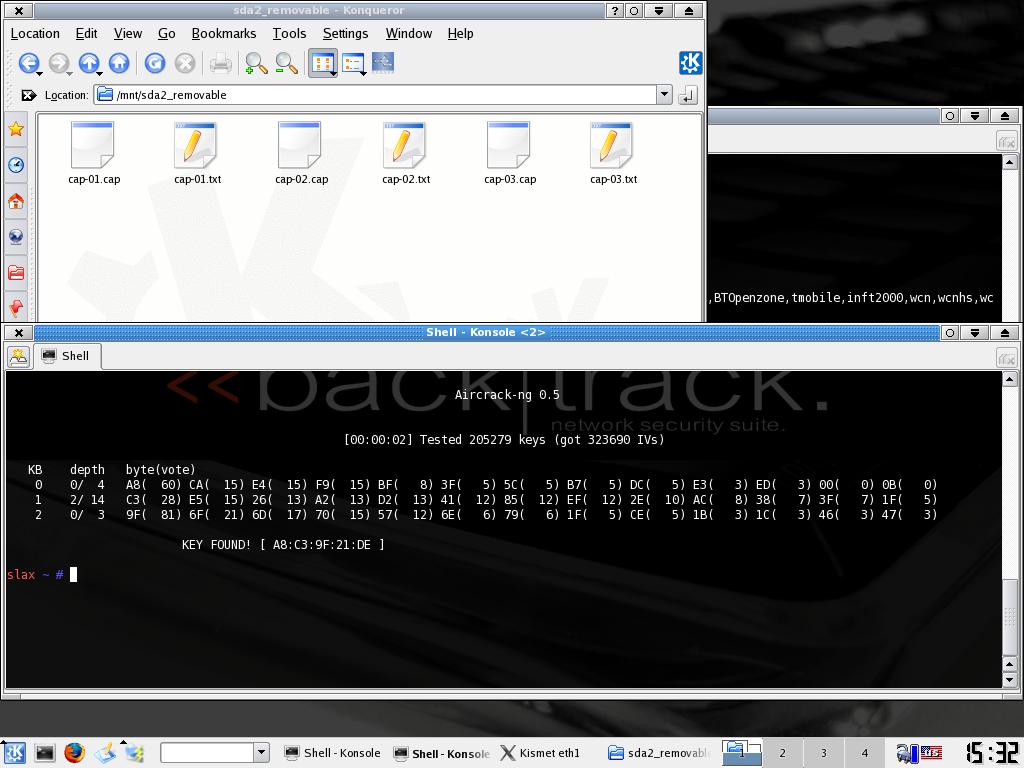
Task: Switch to virtual desktop 4
Action: (x=865, y=753)
